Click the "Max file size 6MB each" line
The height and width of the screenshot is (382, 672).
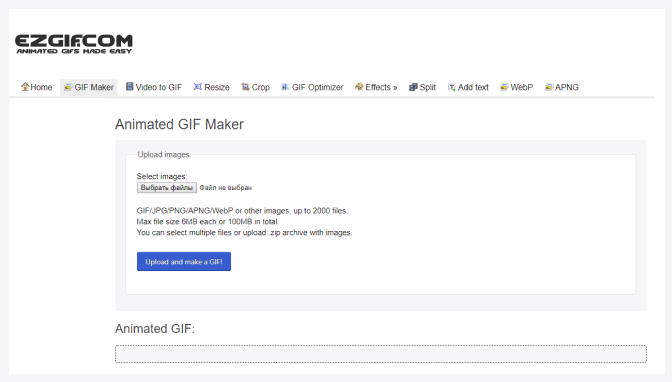(x=208, y=222)
